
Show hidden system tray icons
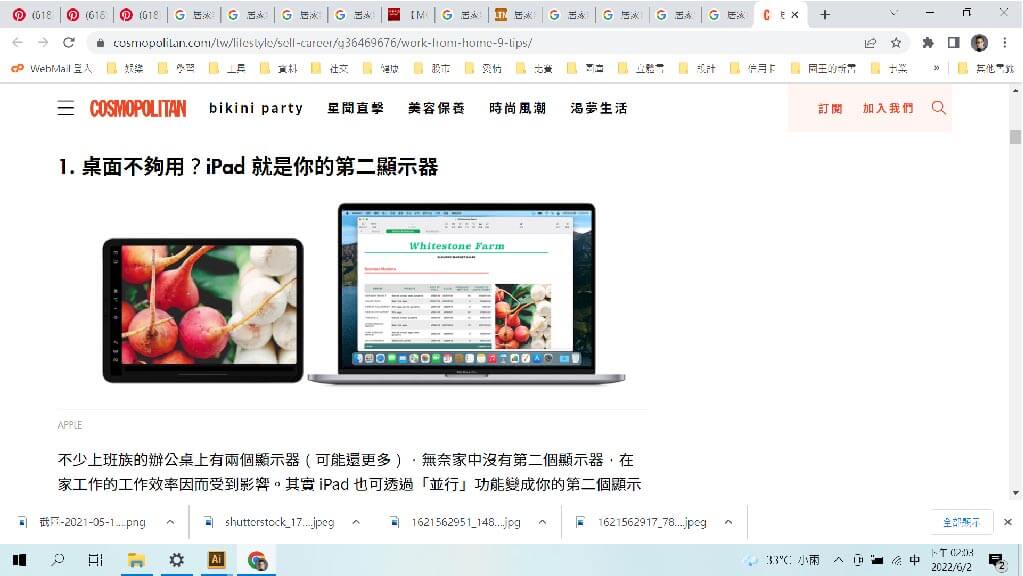click(x=836, y=560)
